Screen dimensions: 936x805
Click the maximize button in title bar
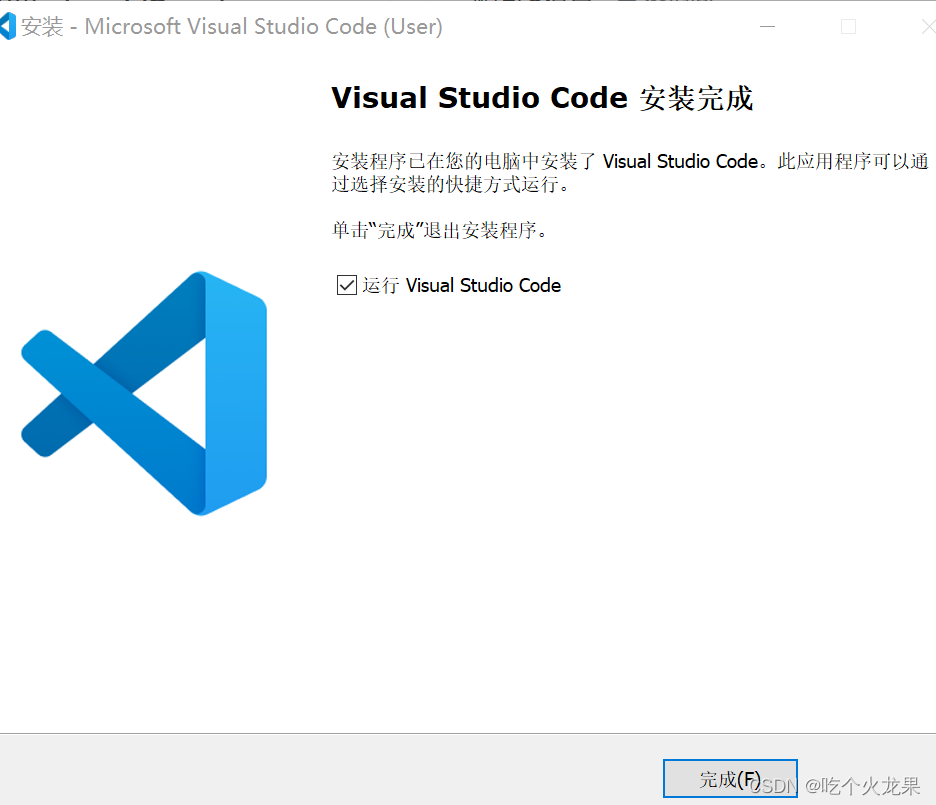click(x=848, y=27)
